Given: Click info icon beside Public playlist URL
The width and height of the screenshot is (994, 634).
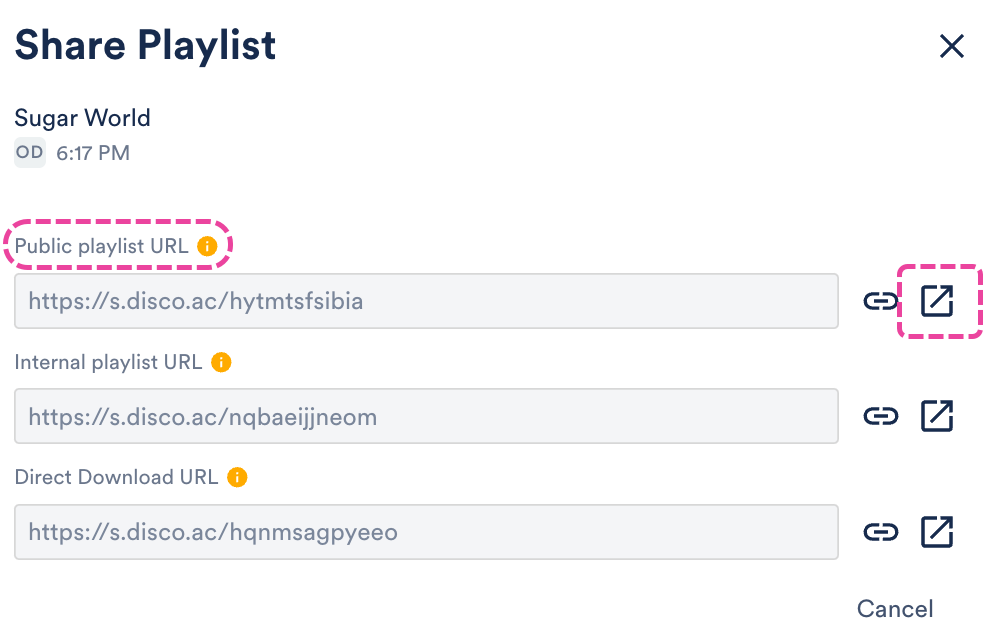Looking at the screenshot, I should point(207,246).
